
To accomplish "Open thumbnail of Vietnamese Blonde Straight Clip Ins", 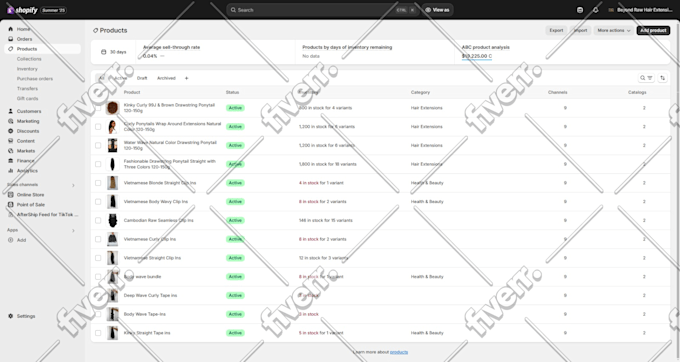I will coord(112,183).
